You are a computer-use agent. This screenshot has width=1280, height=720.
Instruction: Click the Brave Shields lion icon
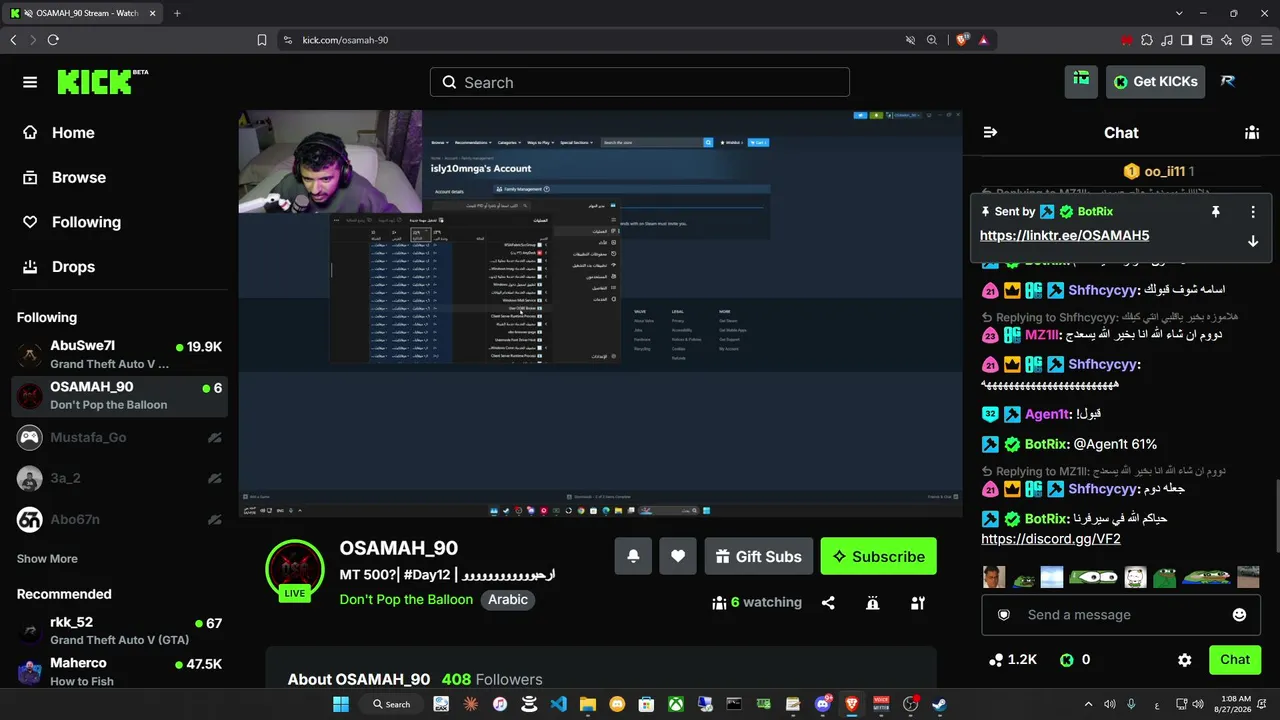tap(962, 40)
